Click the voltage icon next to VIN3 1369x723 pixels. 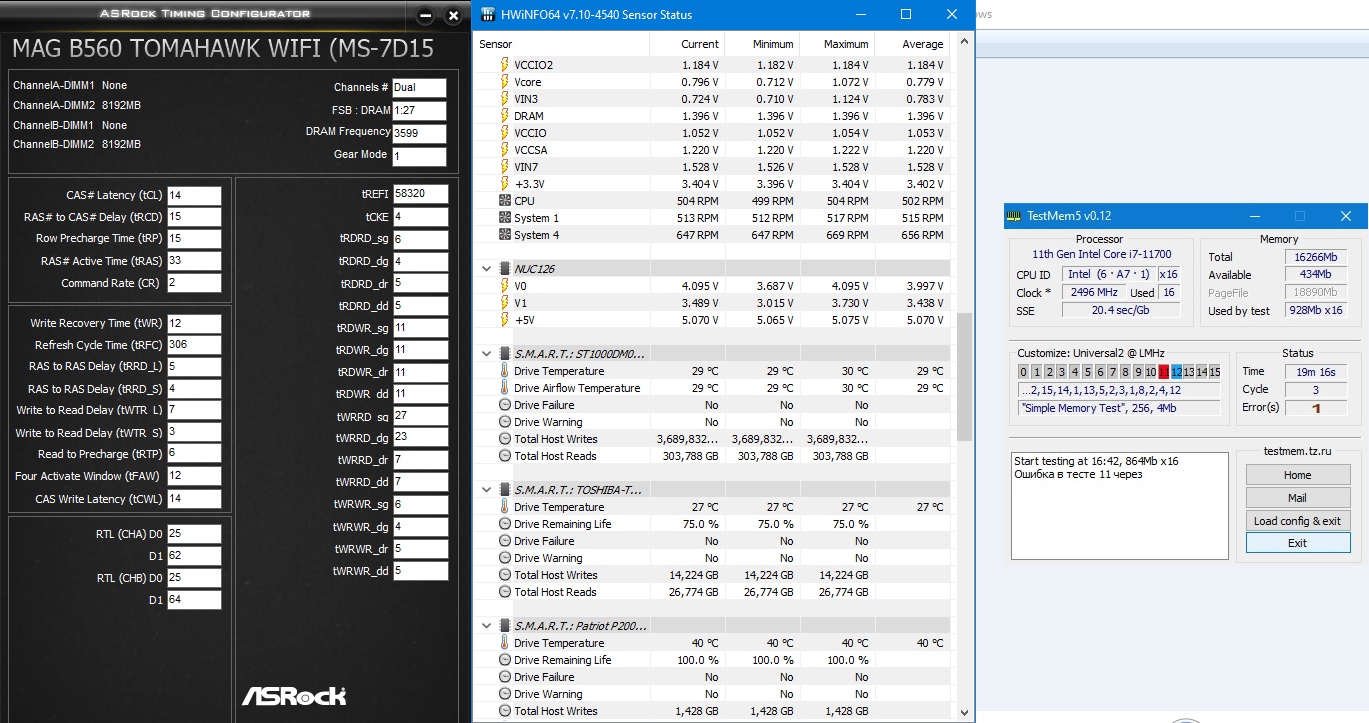click(x=505, y=99)
